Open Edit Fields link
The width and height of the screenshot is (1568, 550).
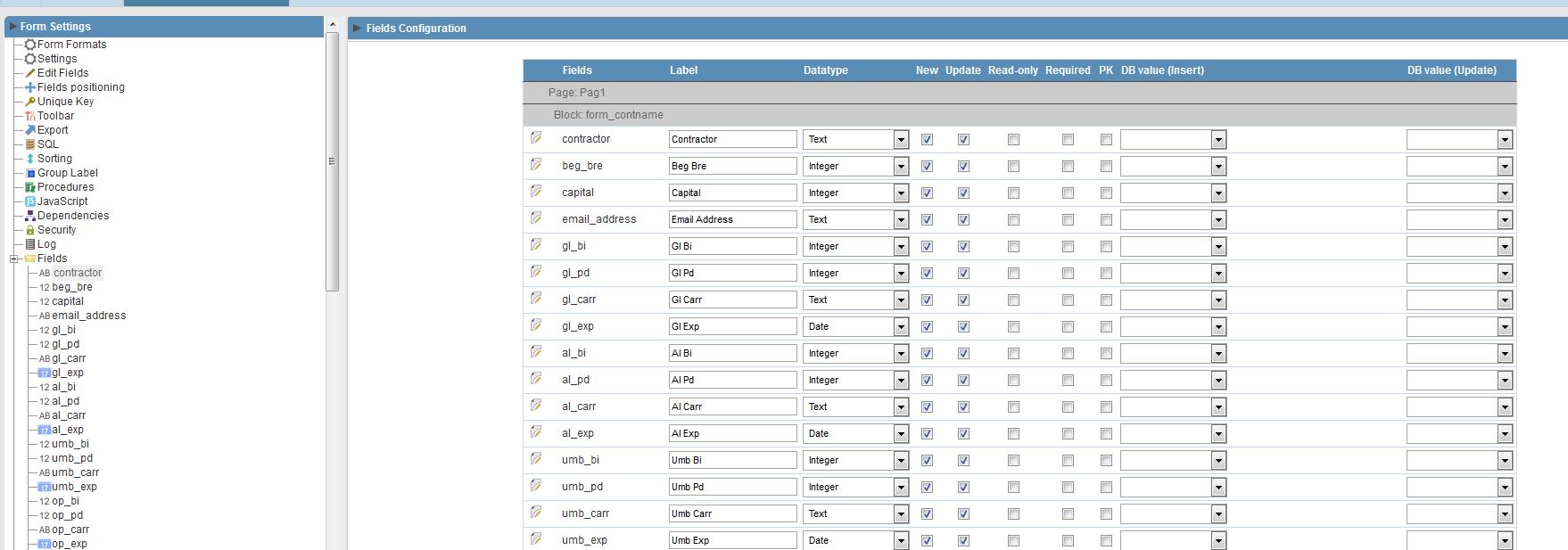click(x=62, y=73)
